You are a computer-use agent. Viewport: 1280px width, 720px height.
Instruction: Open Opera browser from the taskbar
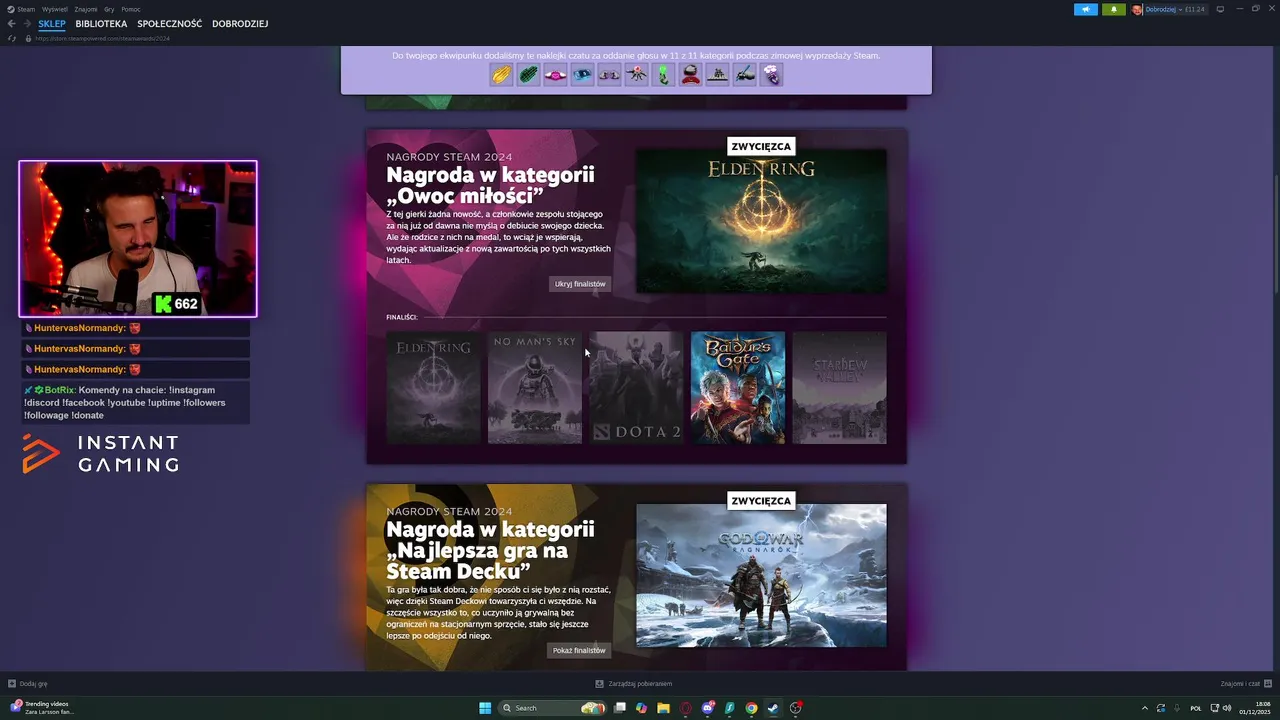point(685,708)
